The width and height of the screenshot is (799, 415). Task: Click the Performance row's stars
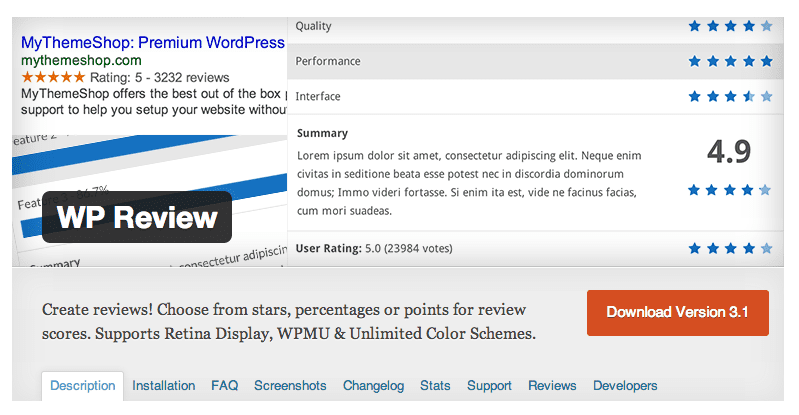pyautogui.click(x=730, y=61)
